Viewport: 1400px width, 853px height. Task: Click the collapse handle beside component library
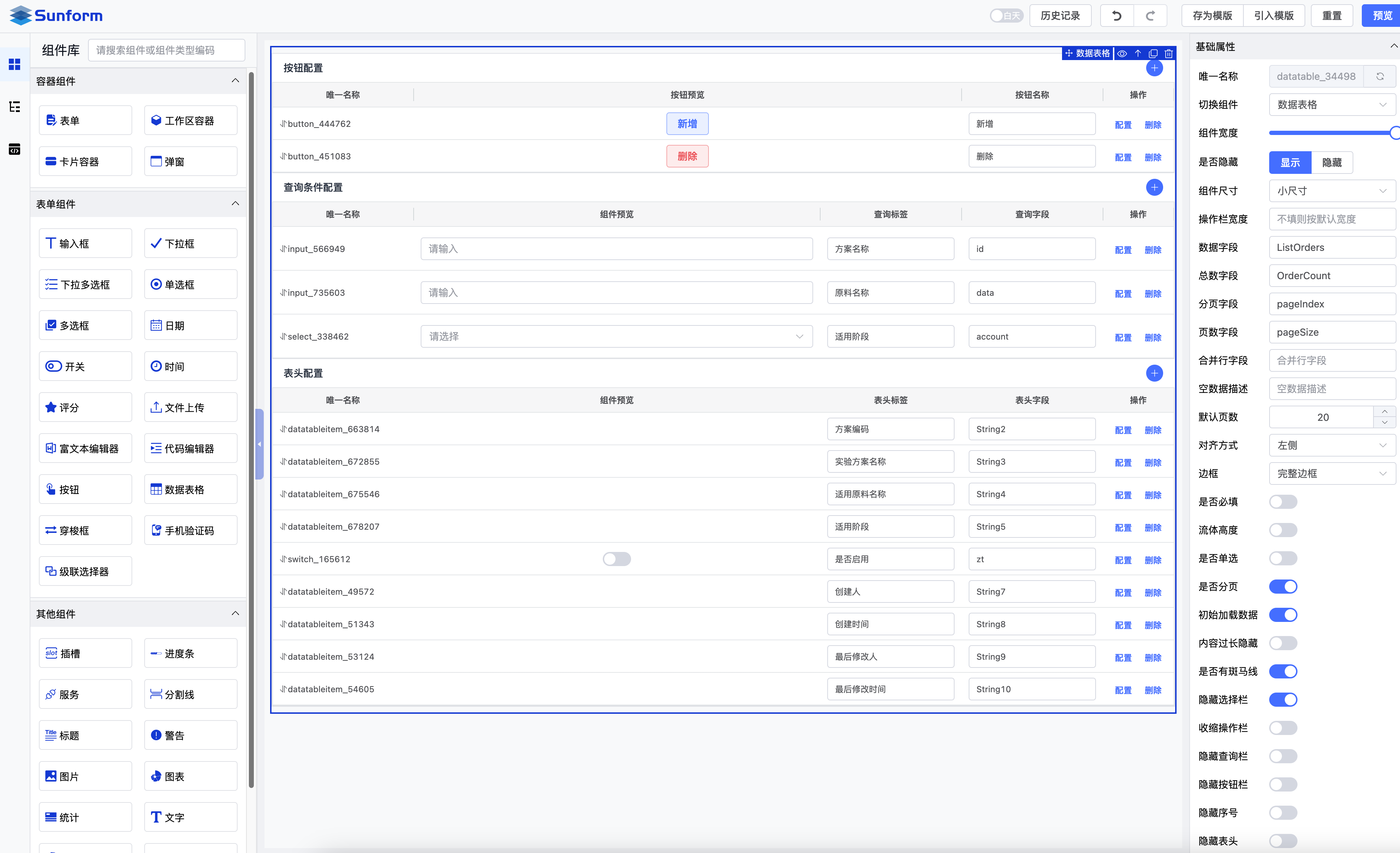pos(259,444)
